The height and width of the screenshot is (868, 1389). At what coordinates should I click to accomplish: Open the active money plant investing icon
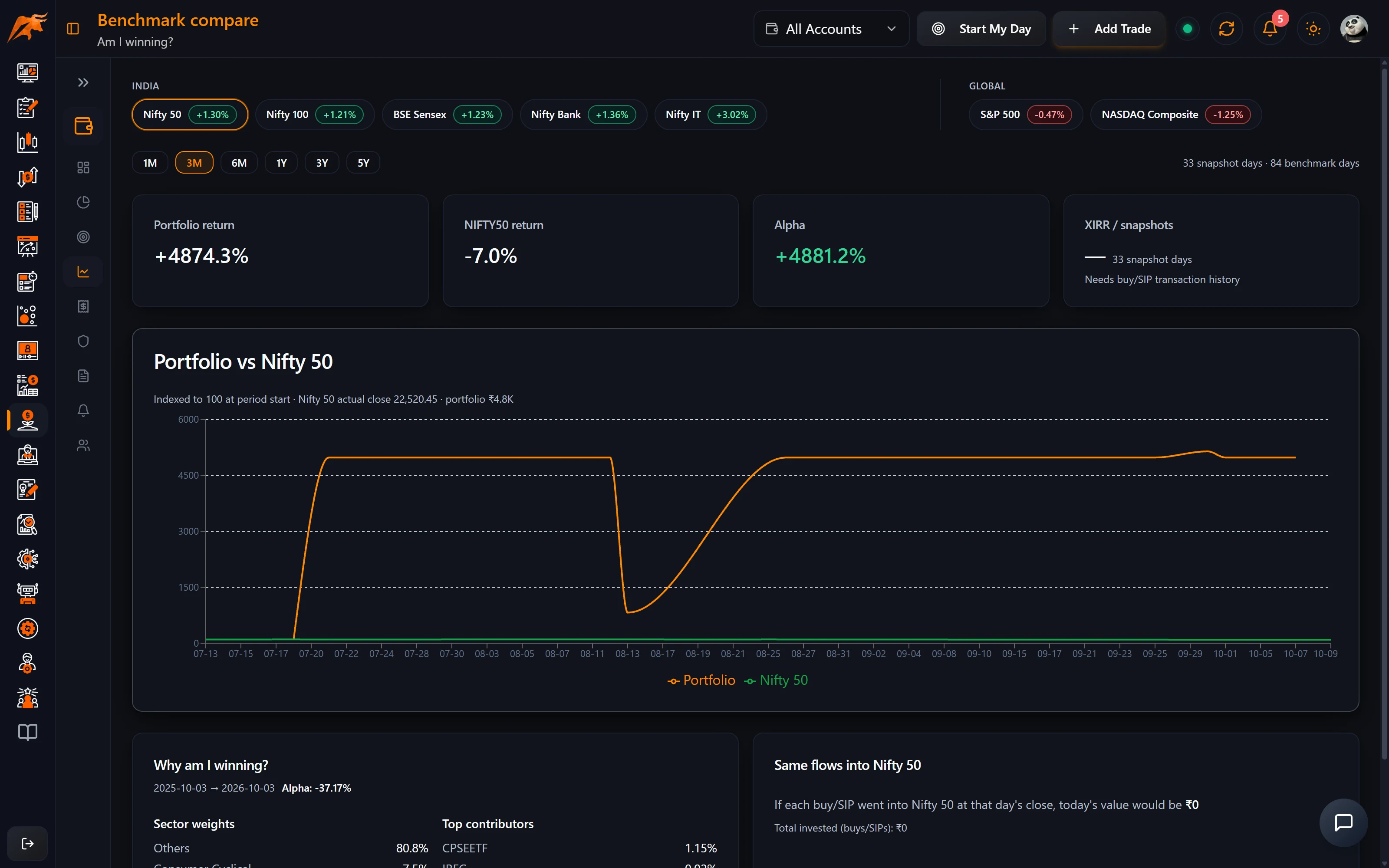coord(27,420)
